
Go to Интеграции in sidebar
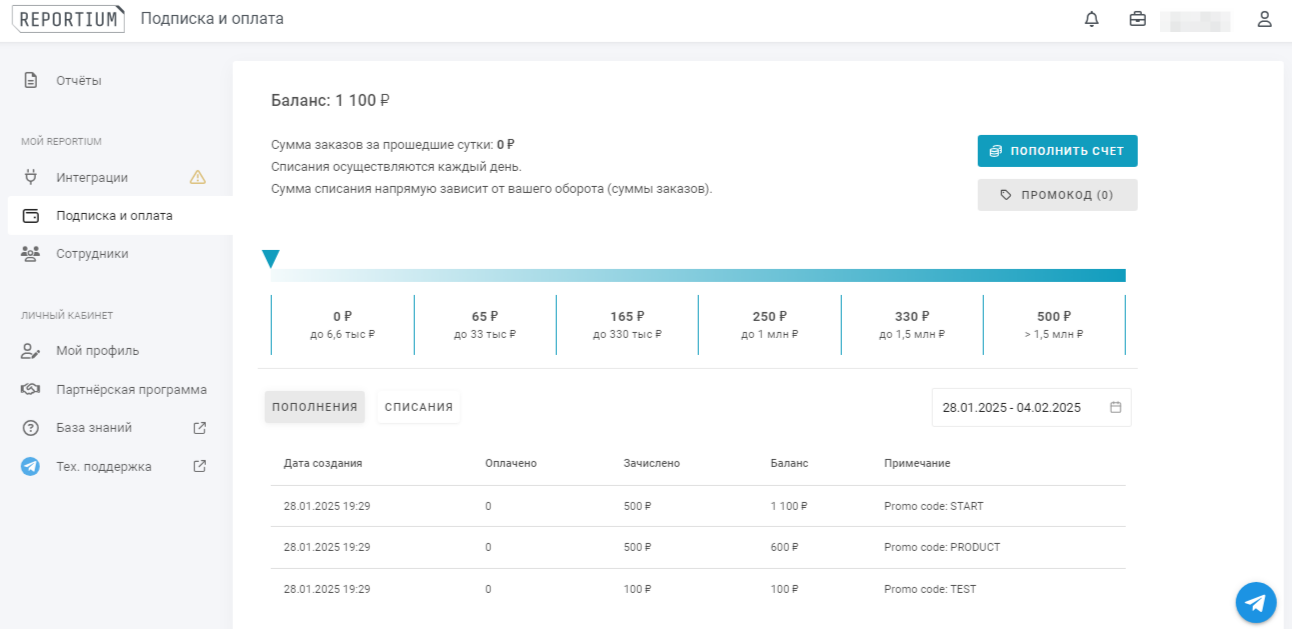point(92,178)
